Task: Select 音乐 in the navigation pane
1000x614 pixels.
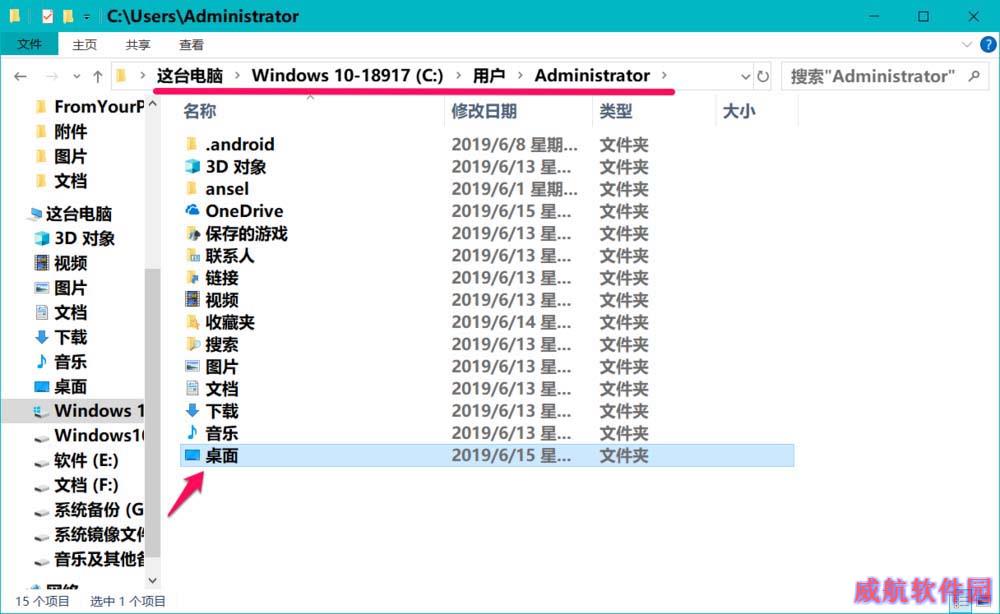Action: (x=61, y=362)
